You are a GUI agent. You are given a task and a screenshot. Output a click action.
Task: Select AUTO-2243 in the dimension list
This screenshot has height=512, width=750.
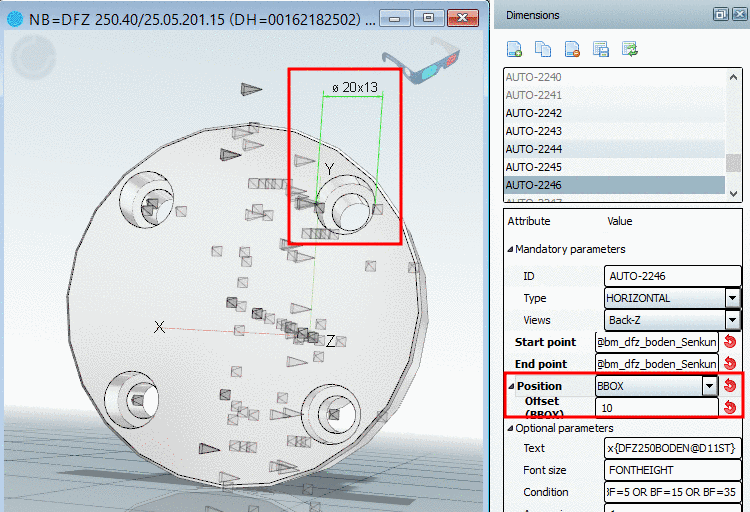click(x=615, y=131)
